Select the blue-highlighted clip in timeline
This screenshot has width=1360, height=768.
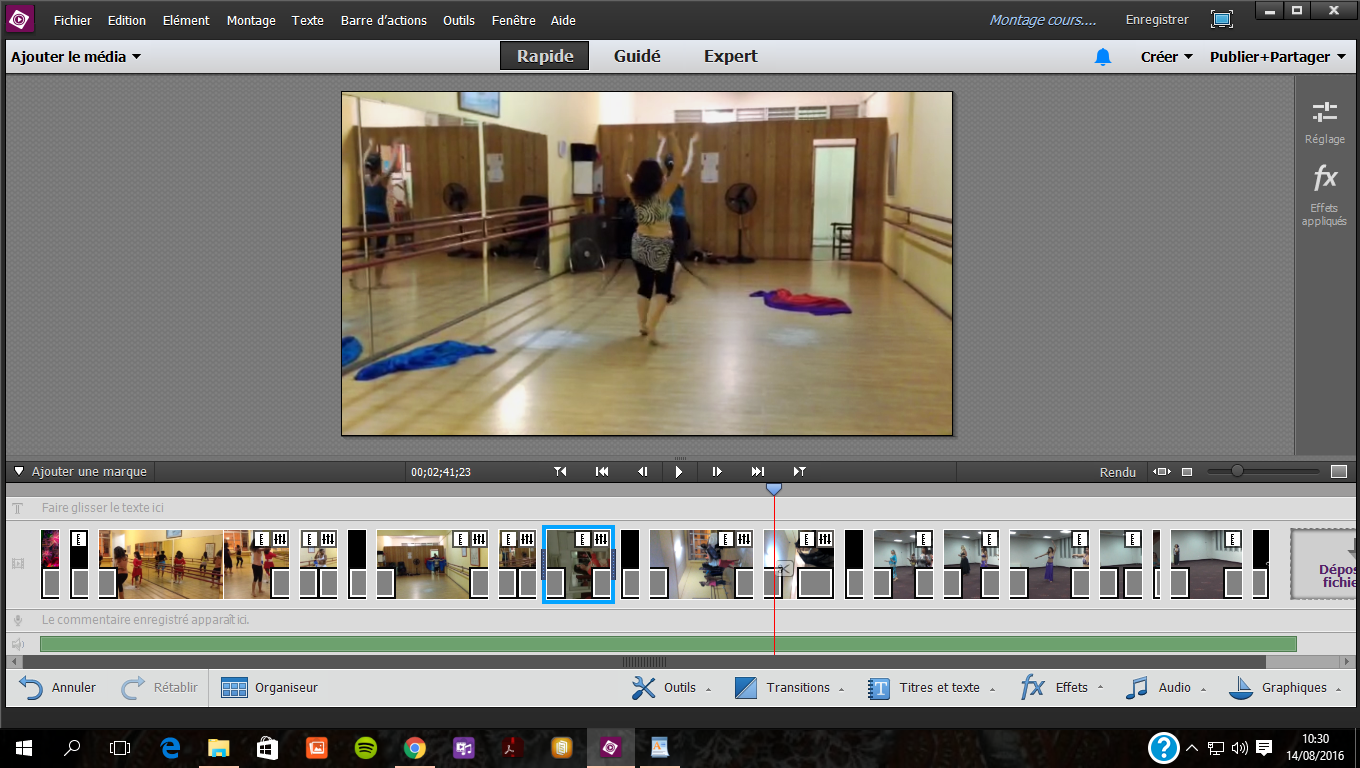point(577,560)
